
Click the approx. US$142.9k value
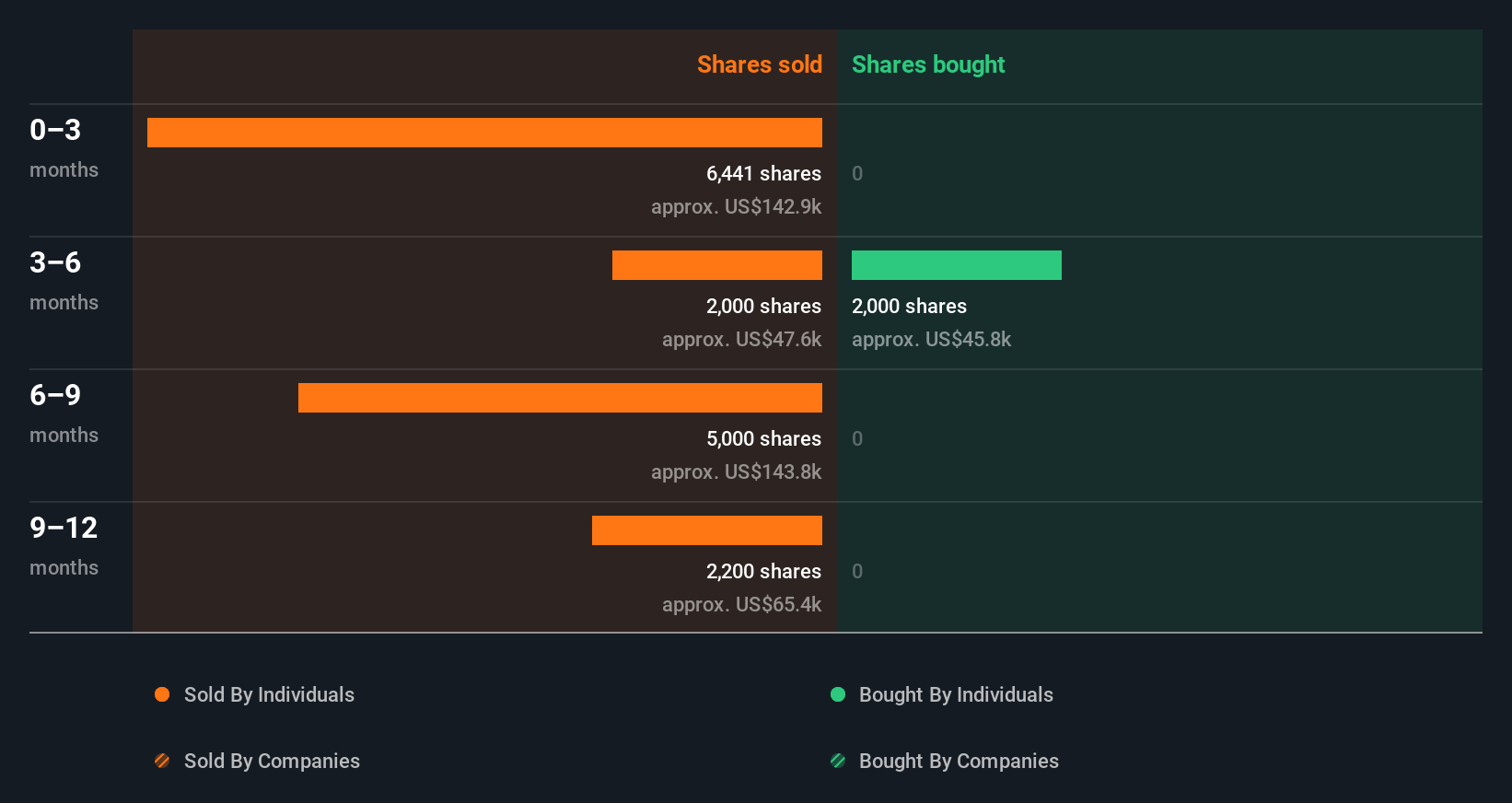click(736, 206)
